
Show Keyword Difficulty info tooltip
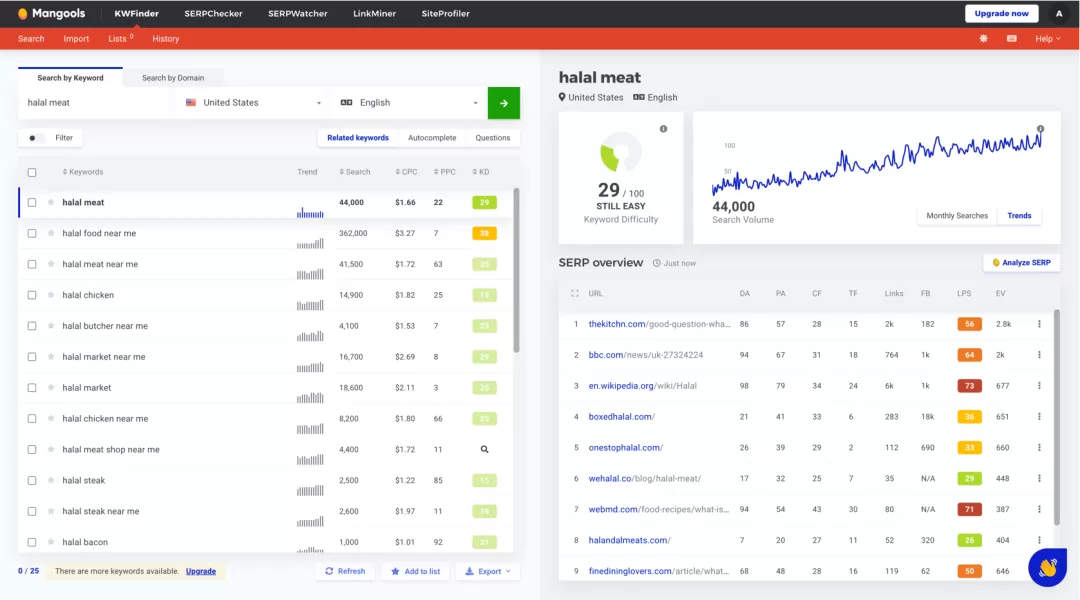click(663, 129)
